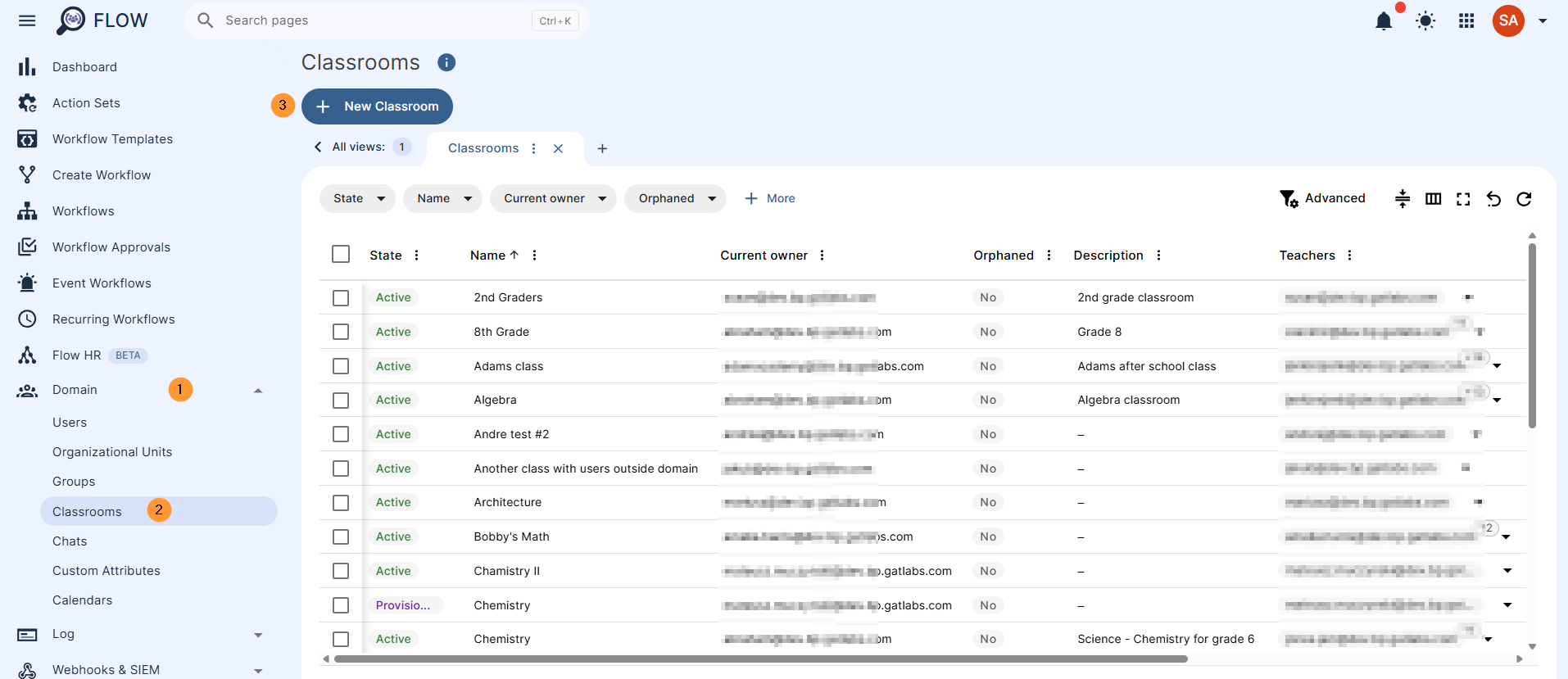Open the SA user avatar menu
The height and width of the screenshot is (679, 1568).
(x=1508, y=20)
